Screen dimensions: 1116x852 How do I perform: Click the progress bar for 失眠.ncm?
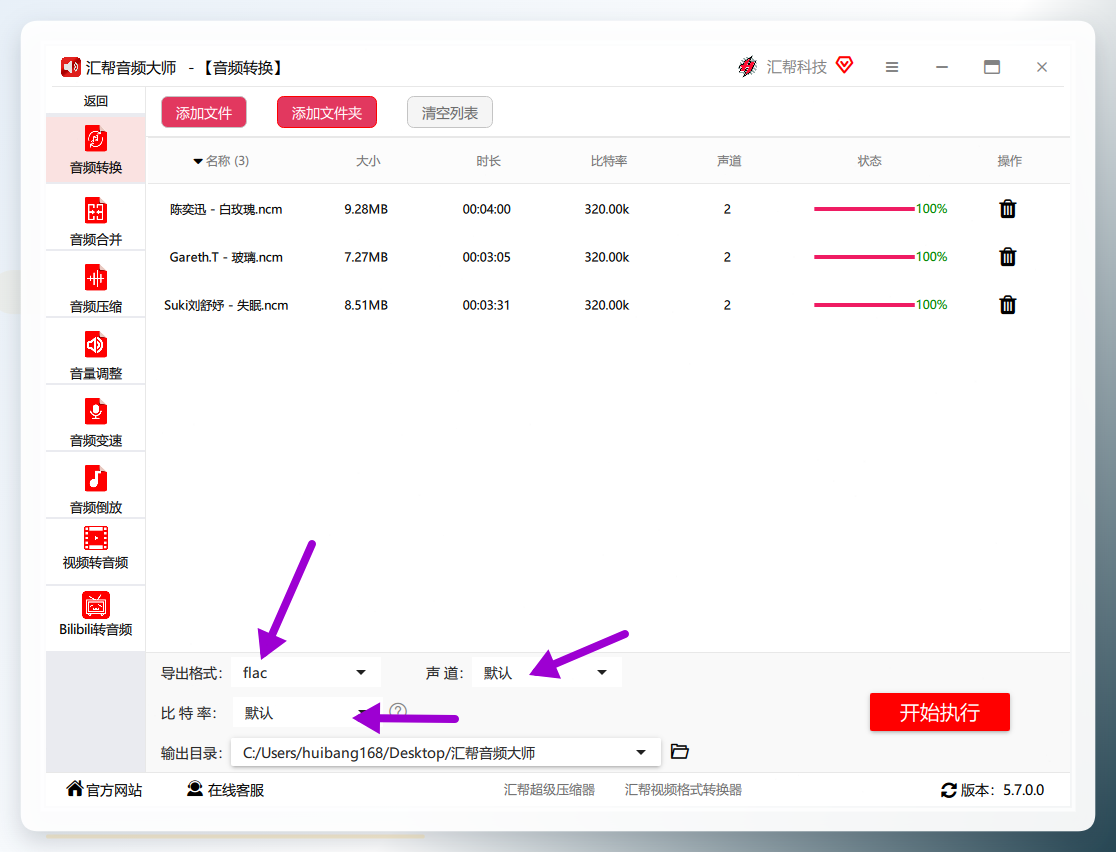click(x=864, y=305)
